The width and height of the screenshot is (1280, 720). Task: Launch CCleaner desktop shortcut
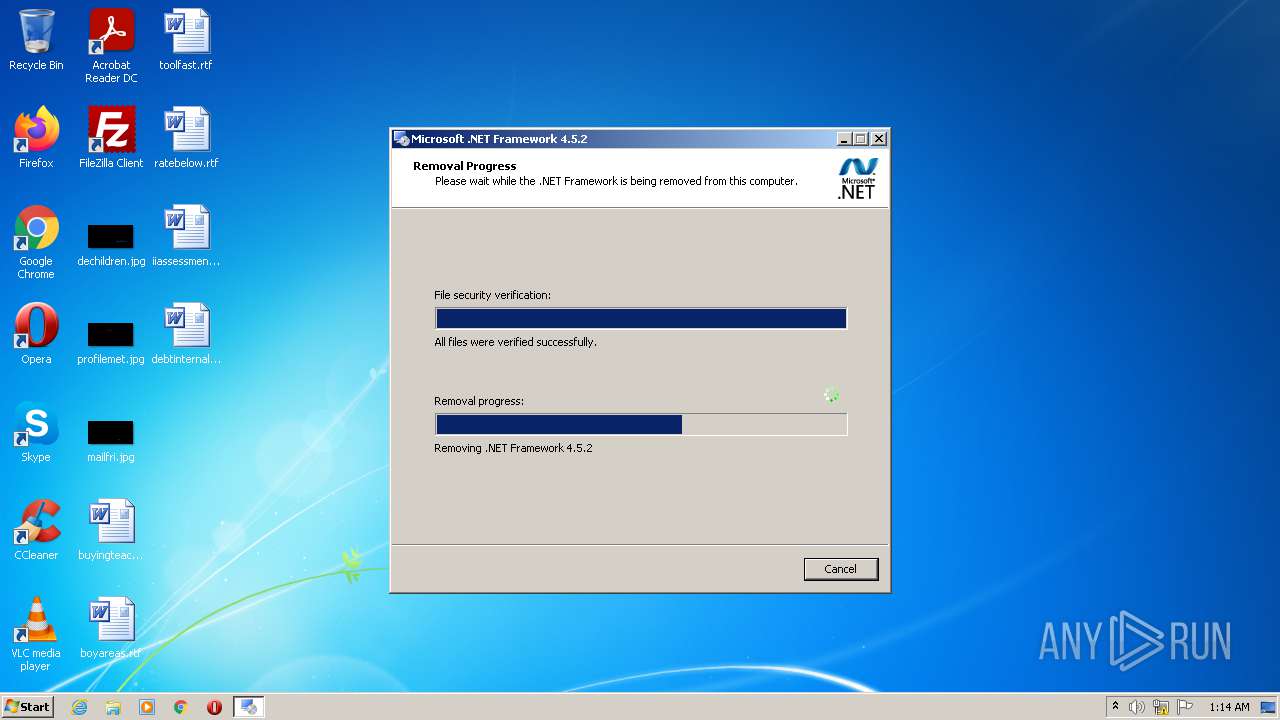pos(36,530)
